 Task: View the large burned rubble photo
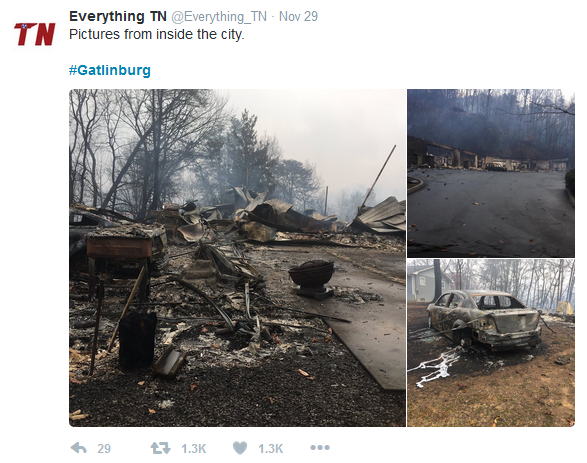pos(237,258)
